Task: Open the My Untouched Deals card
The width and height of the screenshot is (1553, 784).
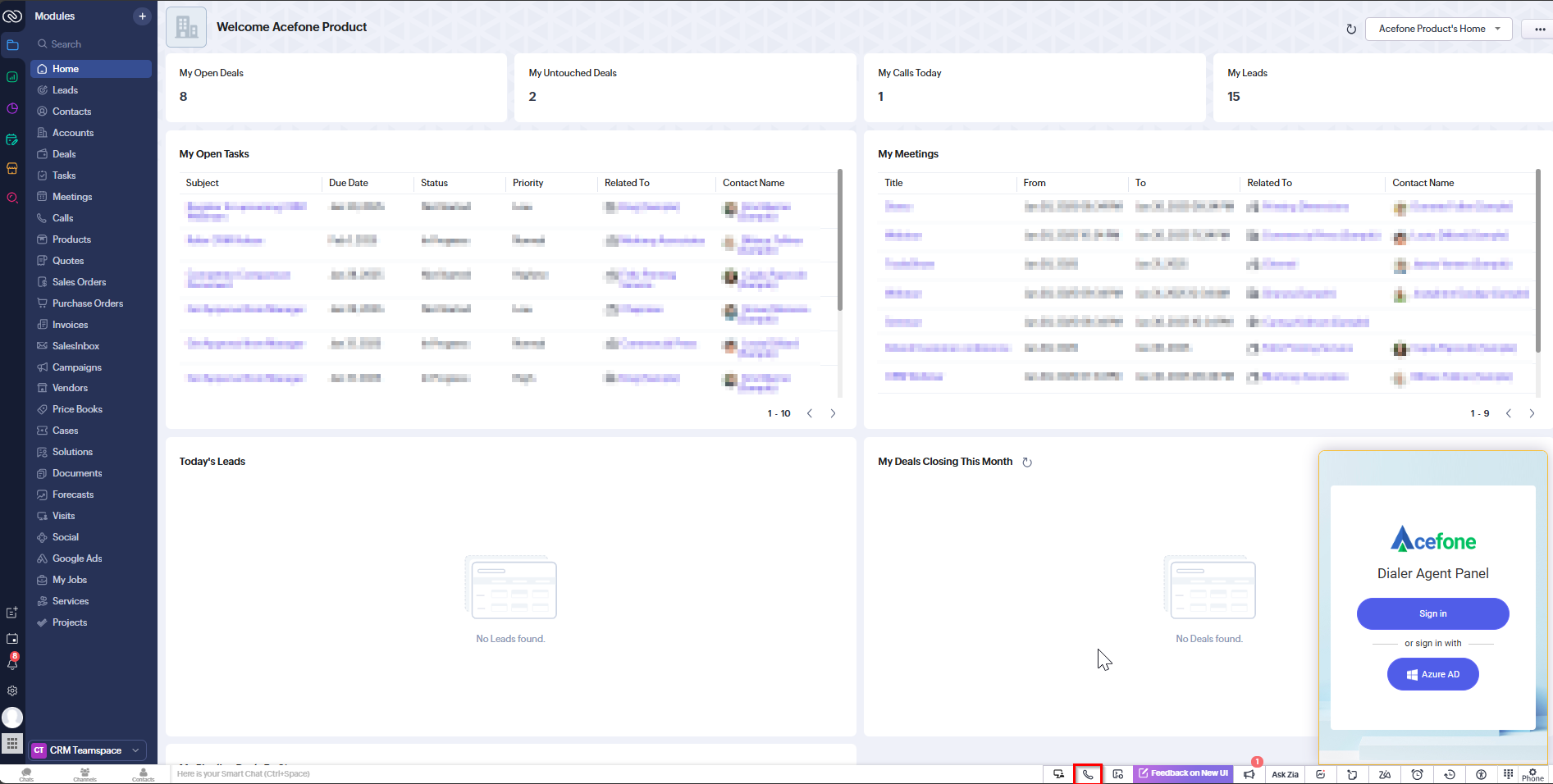Action: click(685, 88)
